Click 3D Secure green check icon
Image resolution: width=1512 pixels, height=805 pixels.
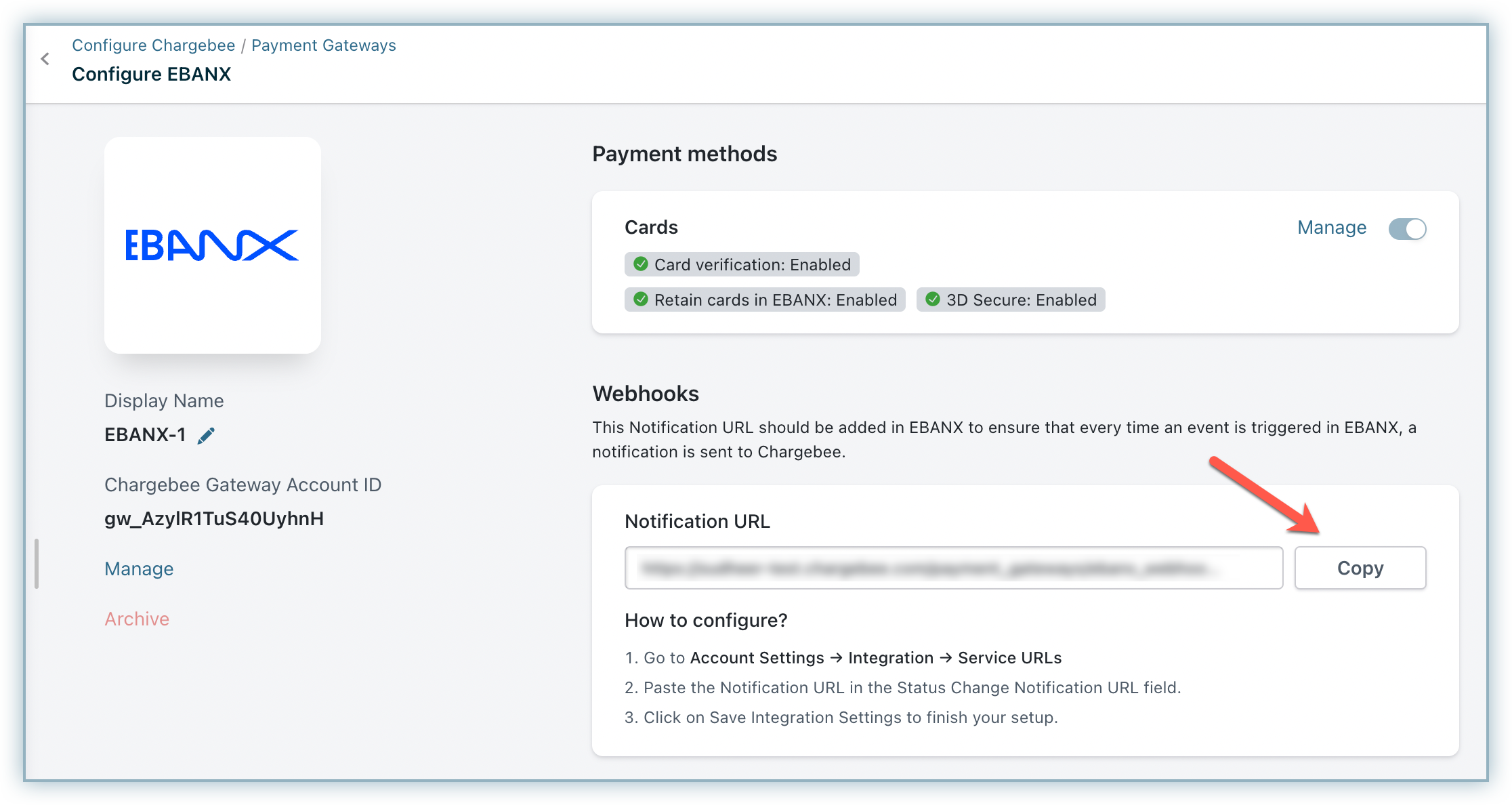pos(933,300)
